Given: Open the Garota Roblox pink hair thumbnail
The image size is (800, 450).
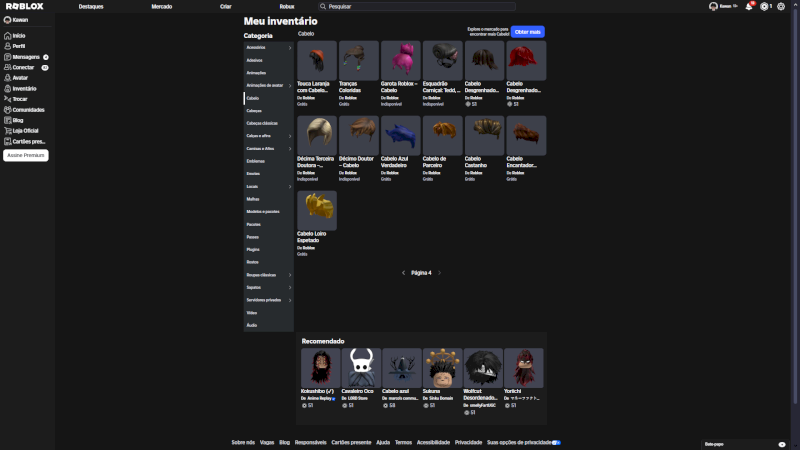Looking at the screenshot, I should pyautogui.click(x=401, y=61).
